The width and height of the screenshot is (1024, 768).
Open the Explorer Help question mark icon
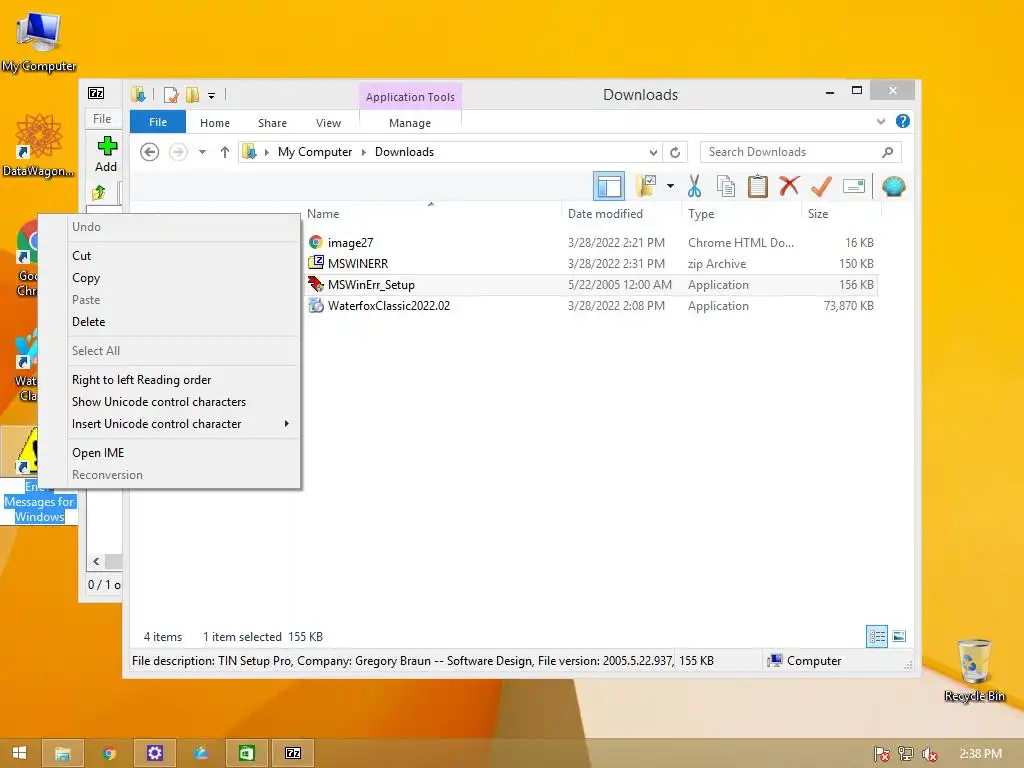point(903,121)
